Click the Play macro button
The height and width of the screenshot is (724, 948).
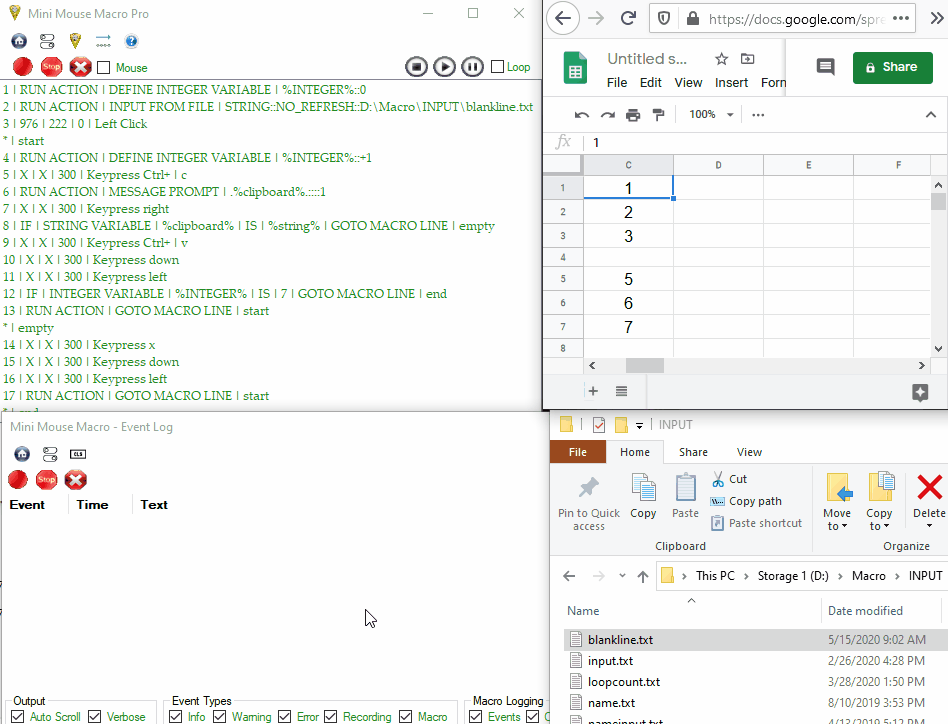(445, 67)
